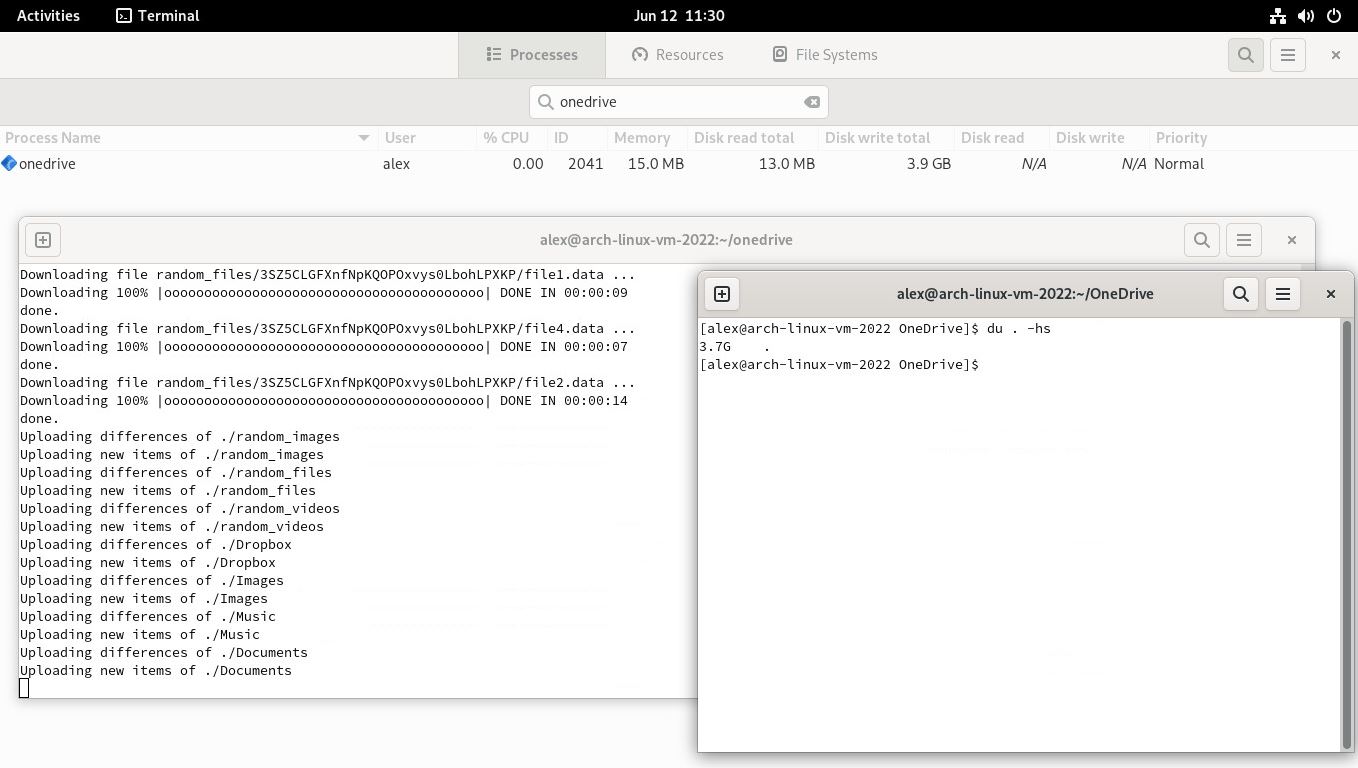Screen dimensions: 1358x768
Task: Switch to the Resources tab
Action: [x=678, y=55]
